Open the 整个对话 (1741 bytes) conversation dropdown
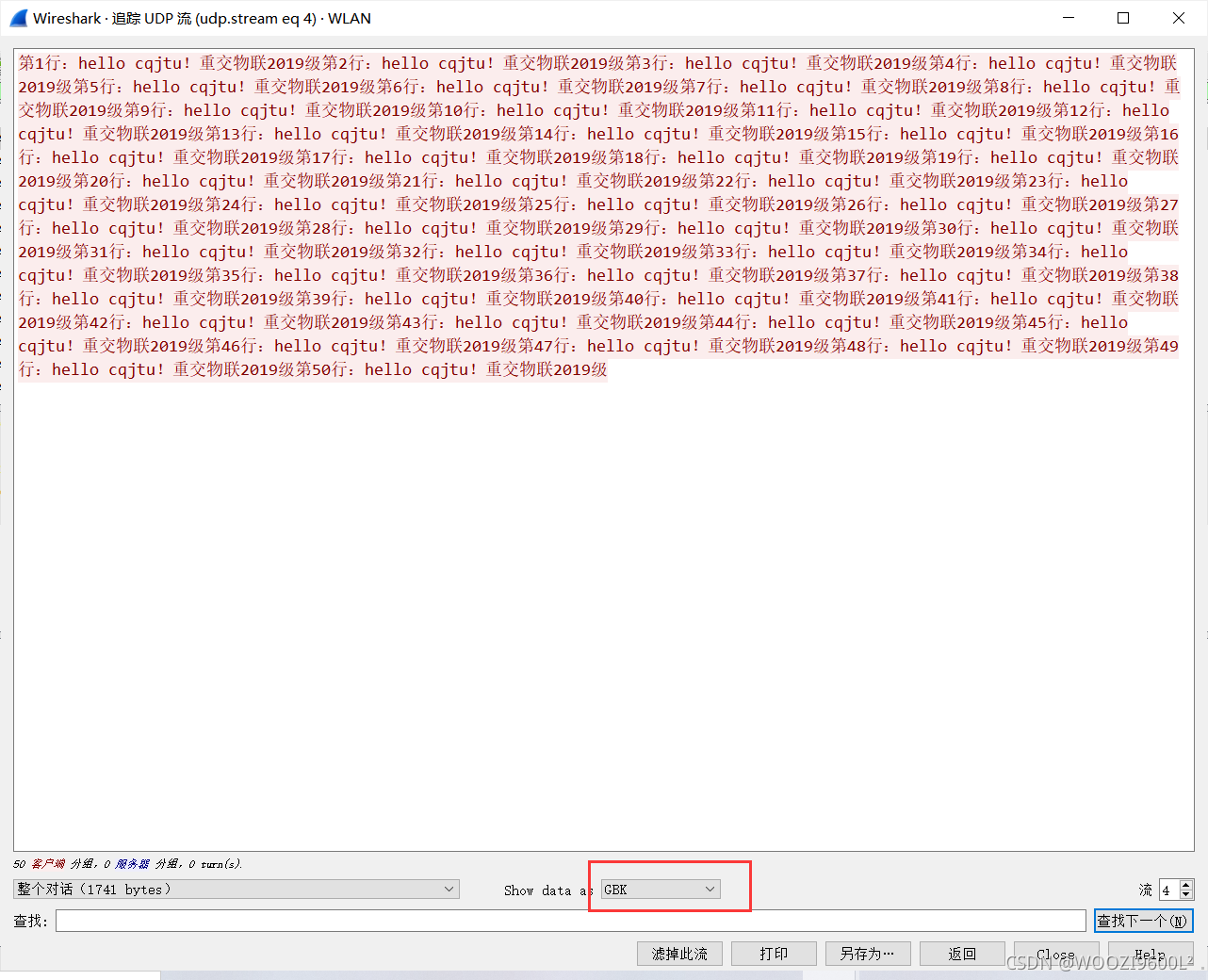 (237, 889)
